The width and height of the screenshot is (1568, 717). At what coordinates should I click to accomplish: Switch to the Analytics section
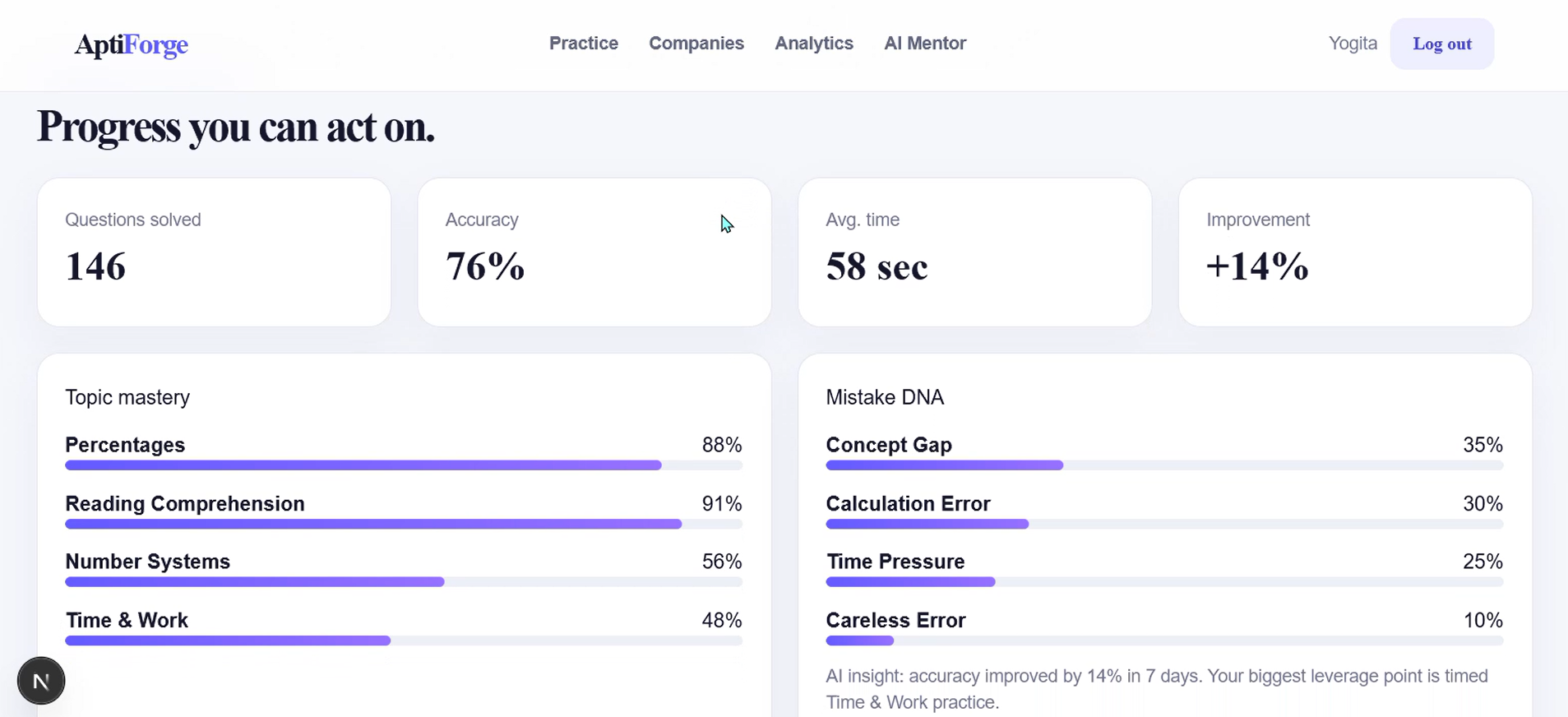coord(814,44)
